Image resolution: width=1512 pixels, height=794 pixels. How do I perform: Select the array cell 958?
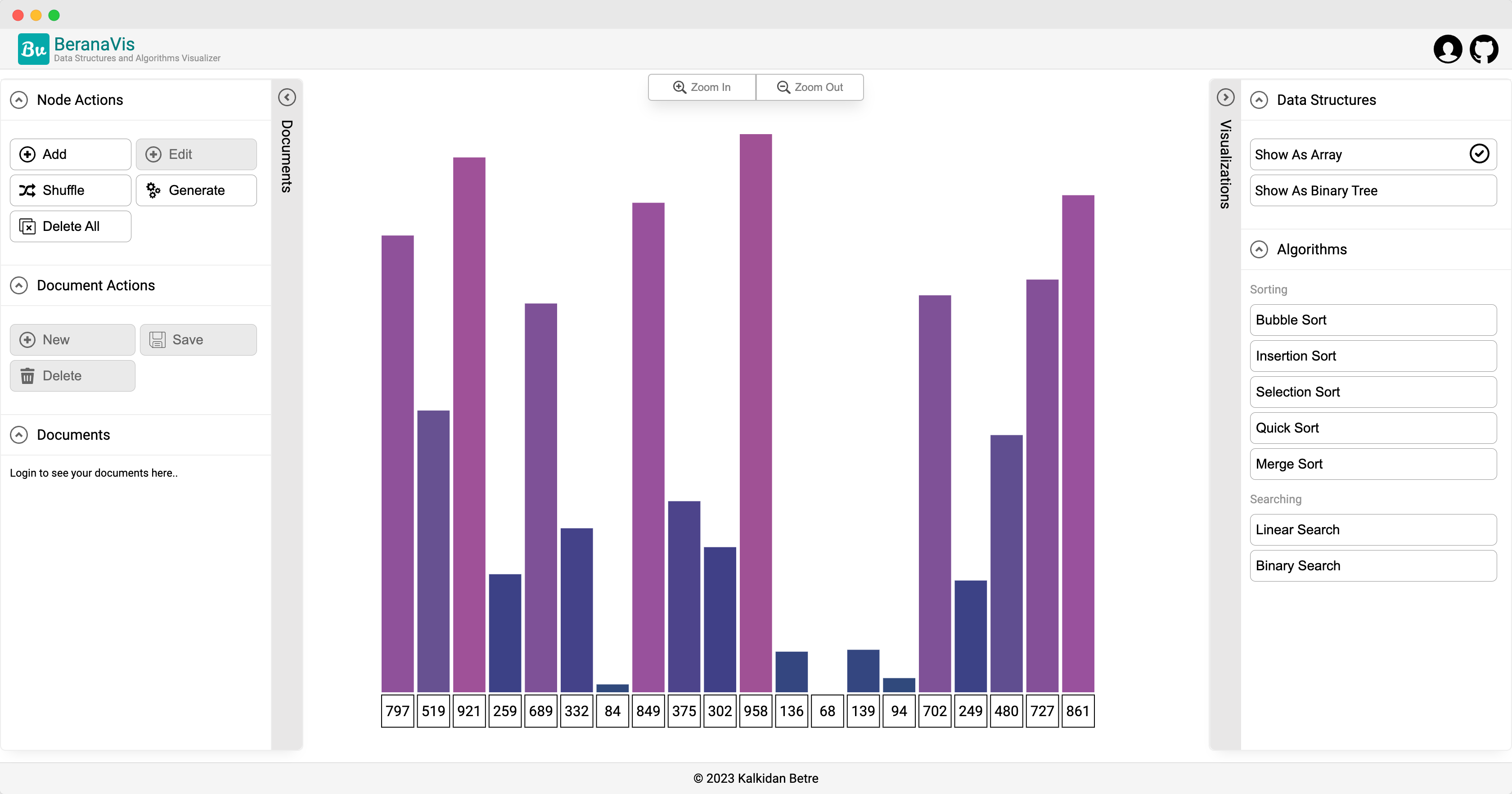click(x=756, y=711)
